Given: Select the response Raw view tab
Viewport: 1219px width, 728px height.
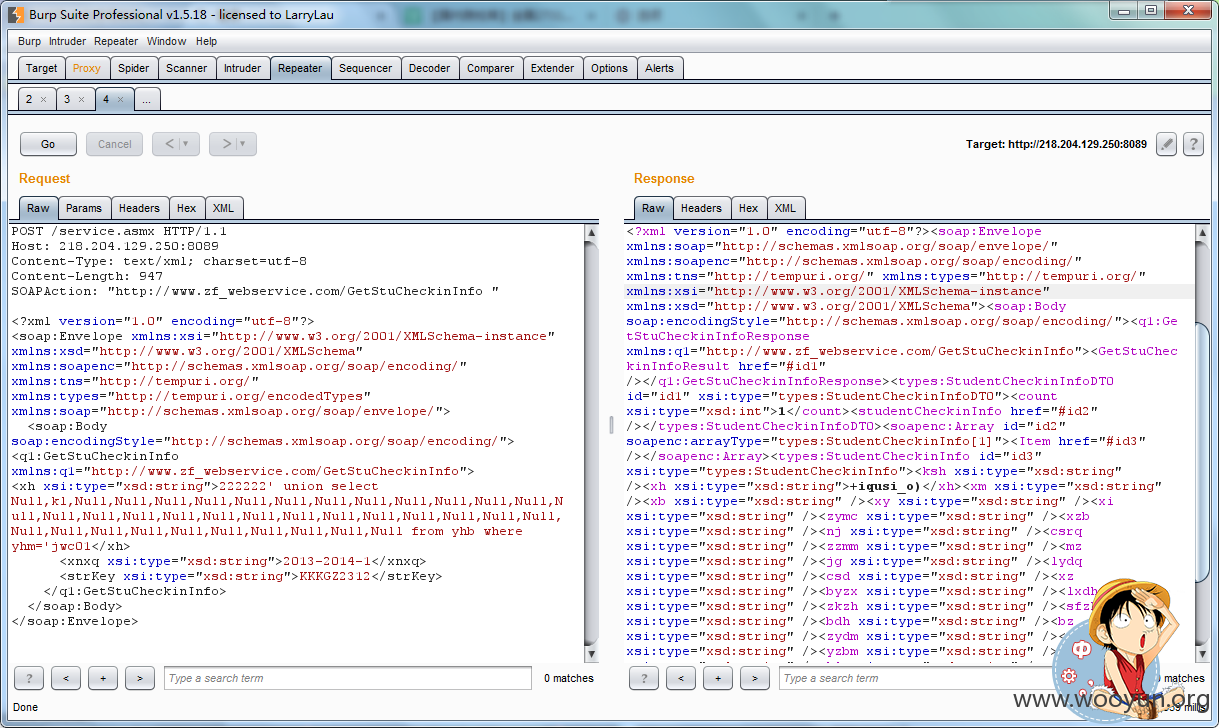Looking at the screenshot, I should coord(653,208).
